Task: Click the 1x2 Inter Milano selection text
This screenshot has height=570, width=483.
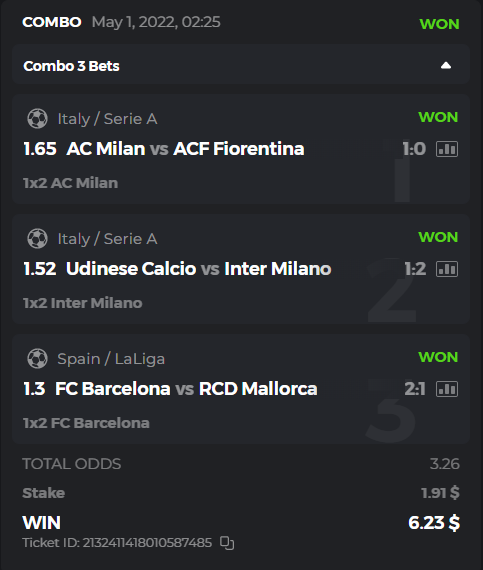Action: click(x=82, y=303)
